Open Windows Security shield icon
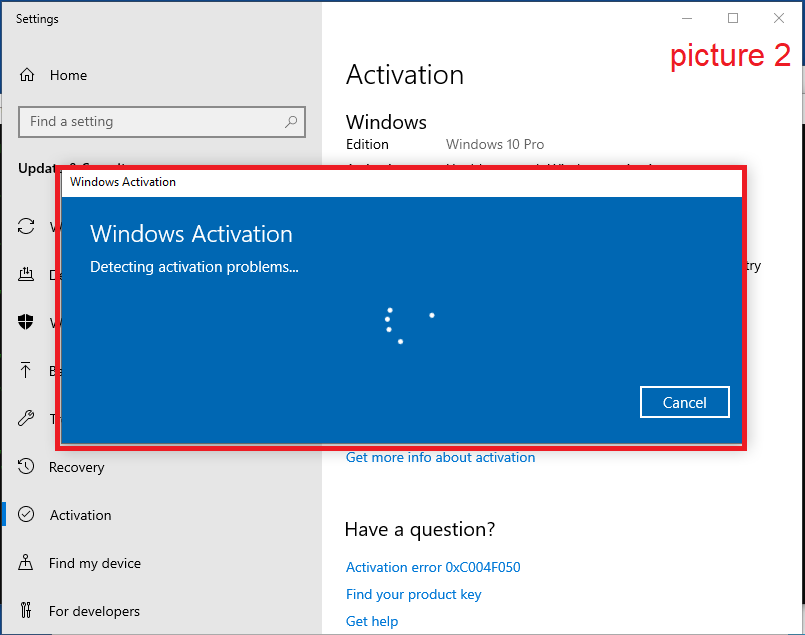 tap(26, 322)
